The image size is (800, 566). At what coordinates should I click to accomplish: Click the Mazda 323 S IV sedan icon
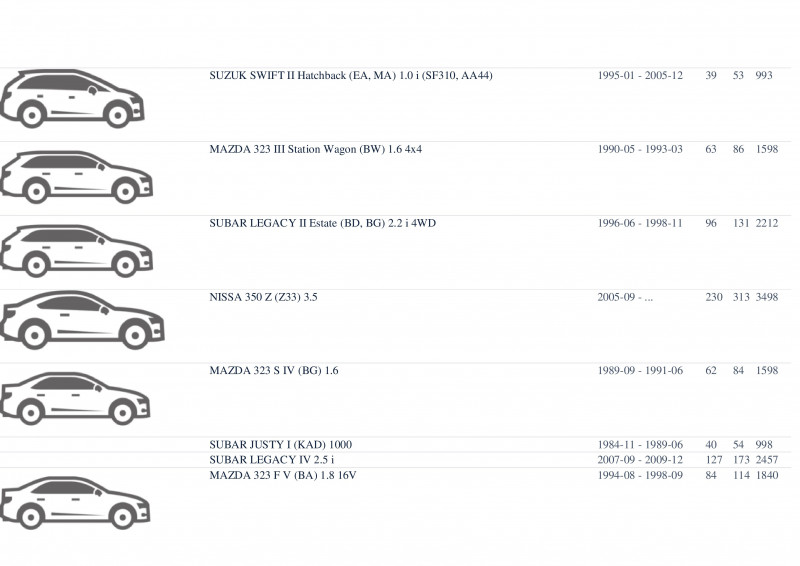[76, 398]
